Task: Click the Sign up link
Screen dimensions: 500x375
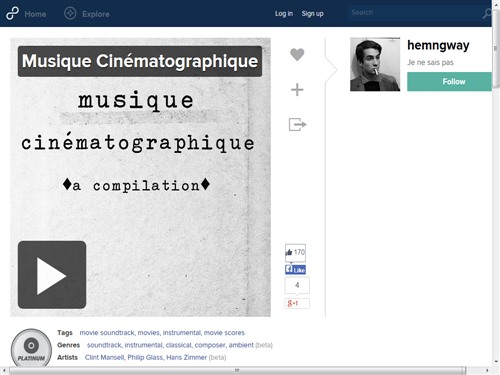Action: tap(312, 14)
